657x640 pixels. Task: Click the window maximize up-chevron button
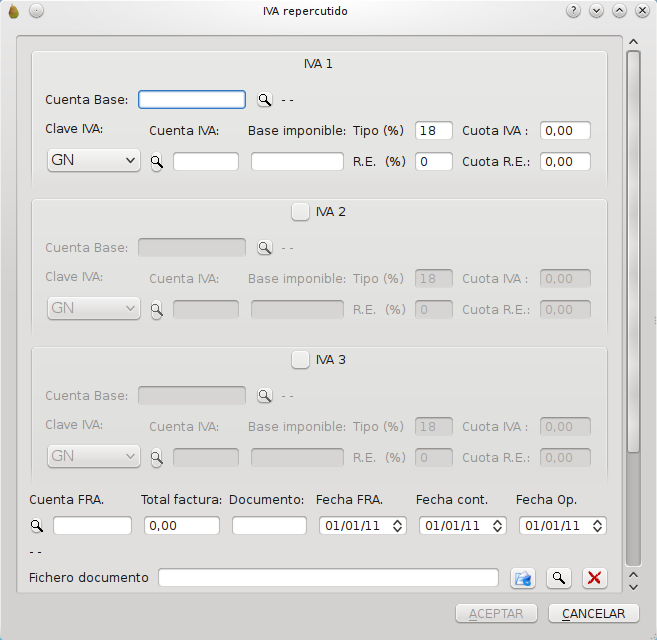pyautogui.click(x=619, y=10)
